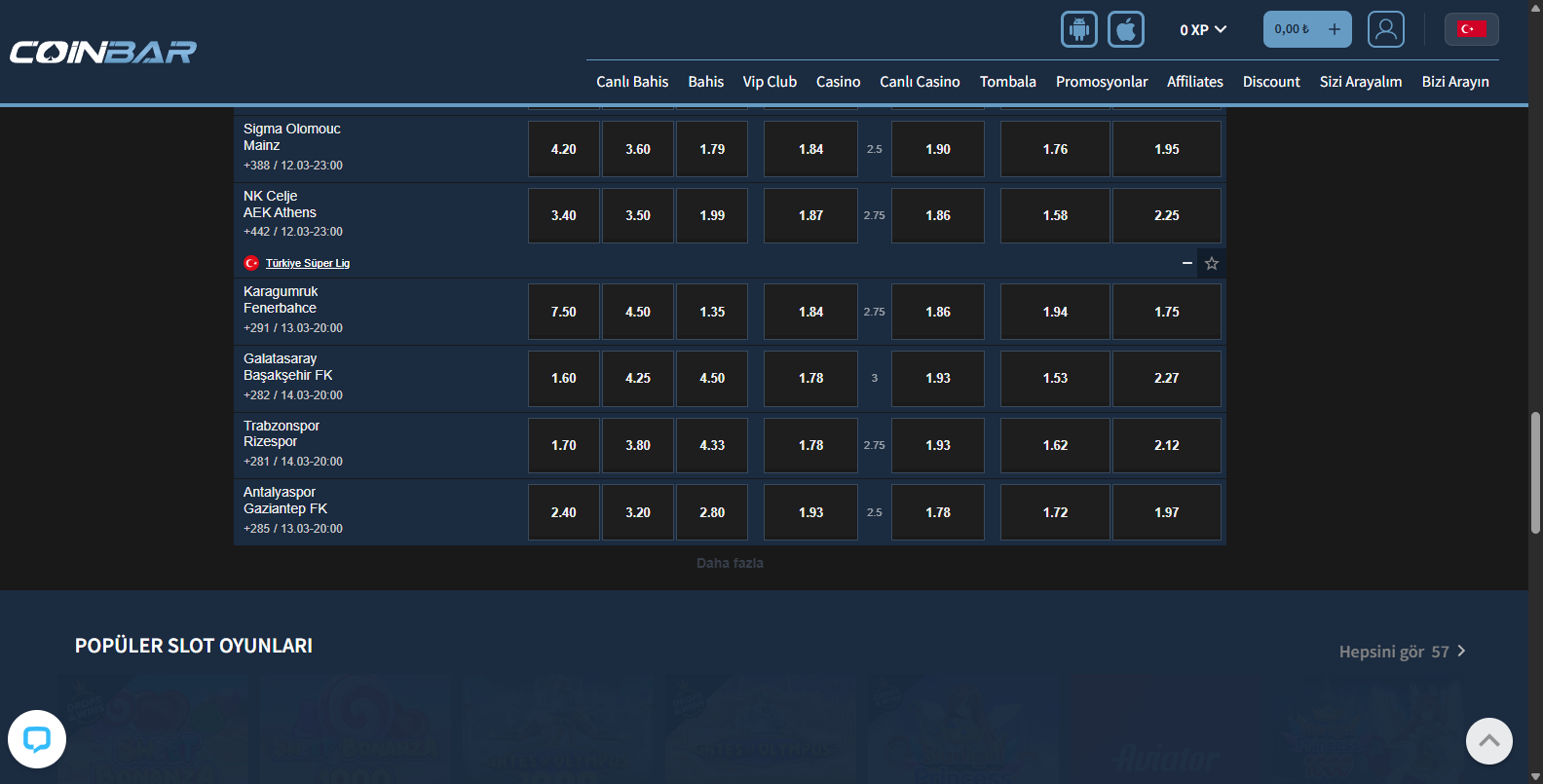
Task: Open the live chat bubble widget
Action: click(37, 739)
